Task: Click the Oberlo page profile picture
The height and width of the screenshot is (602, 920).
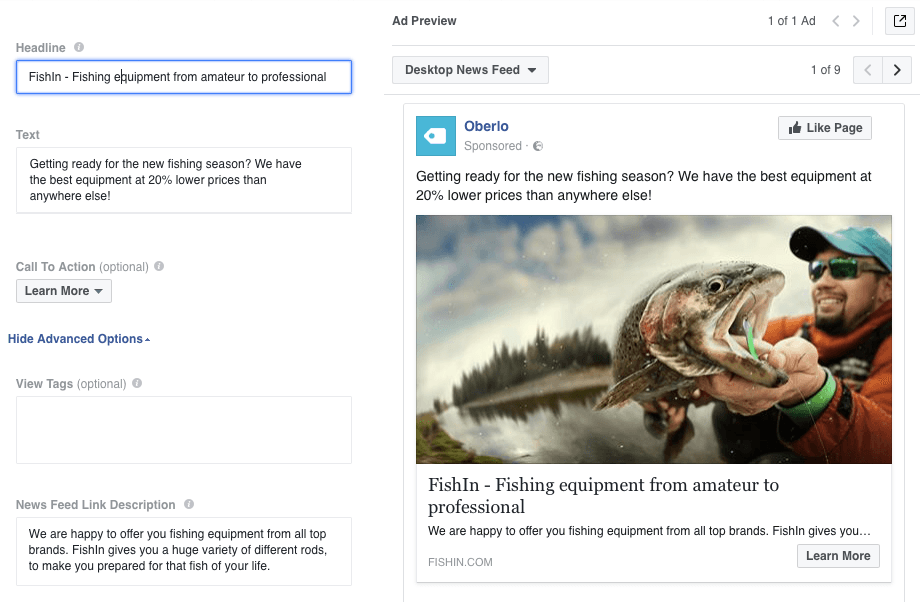Action: 435,136
